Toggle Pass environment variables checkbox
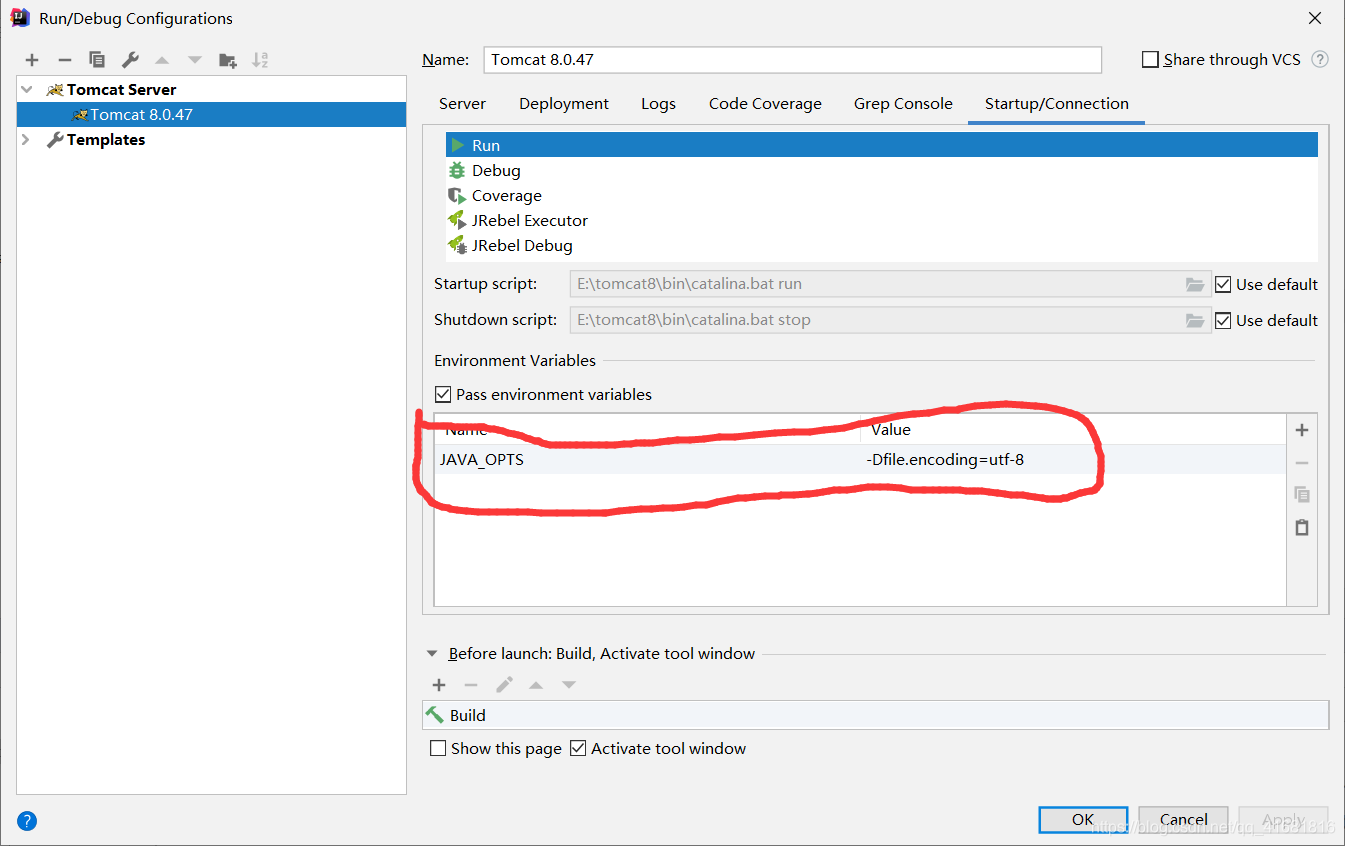The width and height of the screenshot is (1345, 846). coord(443,395)
